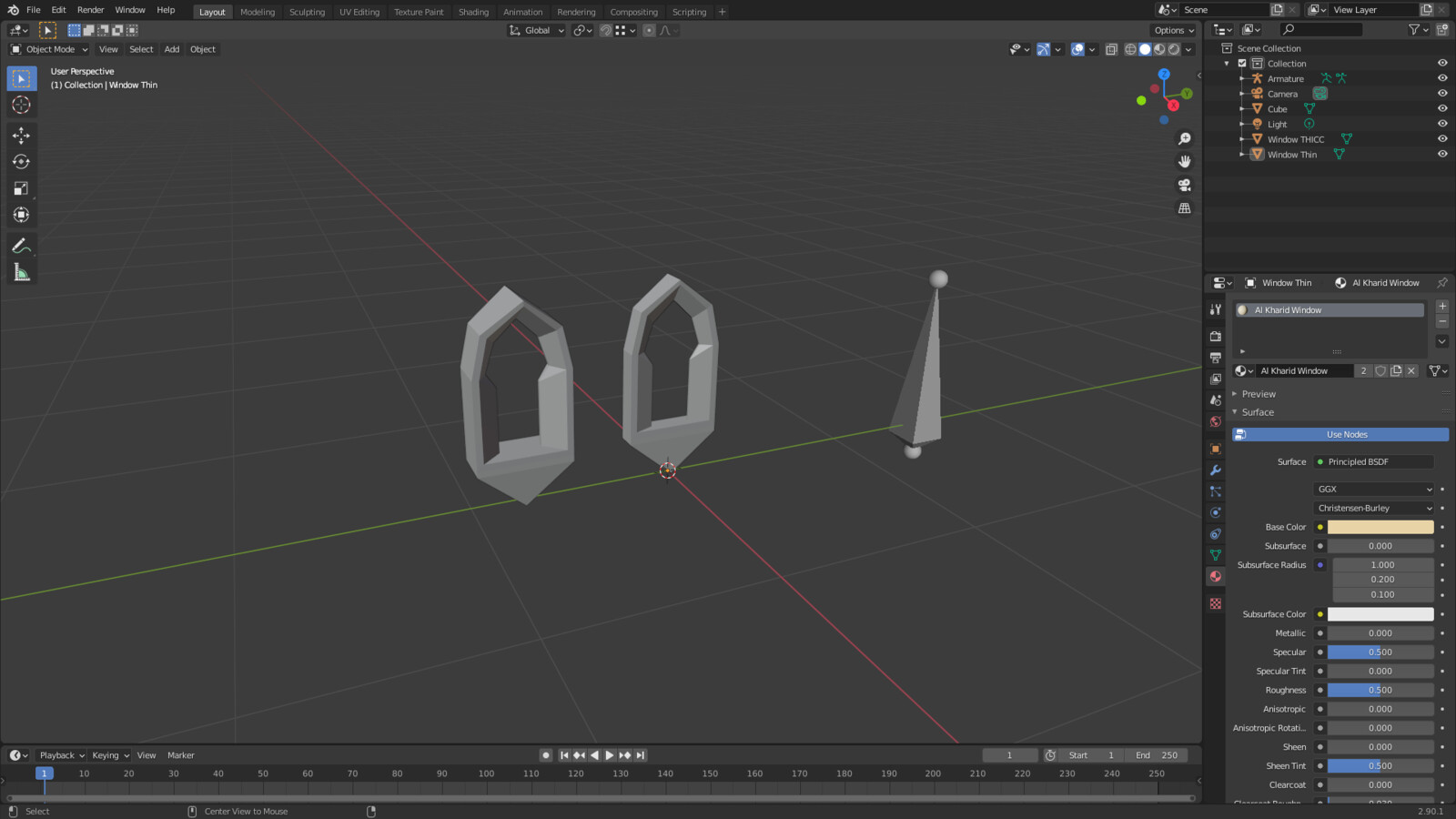Open the View Layer properties tab
This screenshot has width=1456, height=819.
pyautogui.click(x=1216, y=379)
